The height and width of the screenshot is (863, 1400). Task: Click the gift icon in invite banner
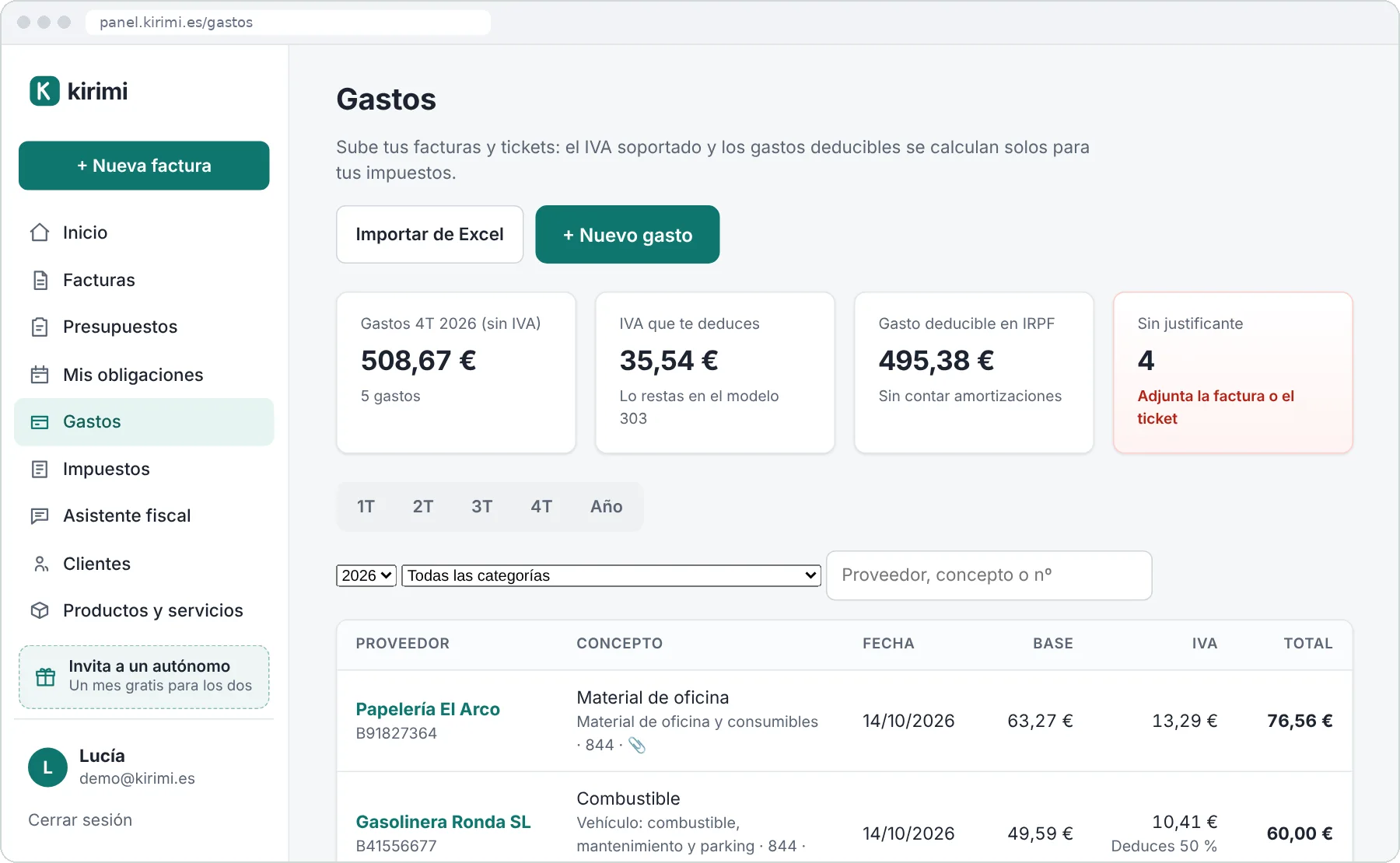(46, 676)
